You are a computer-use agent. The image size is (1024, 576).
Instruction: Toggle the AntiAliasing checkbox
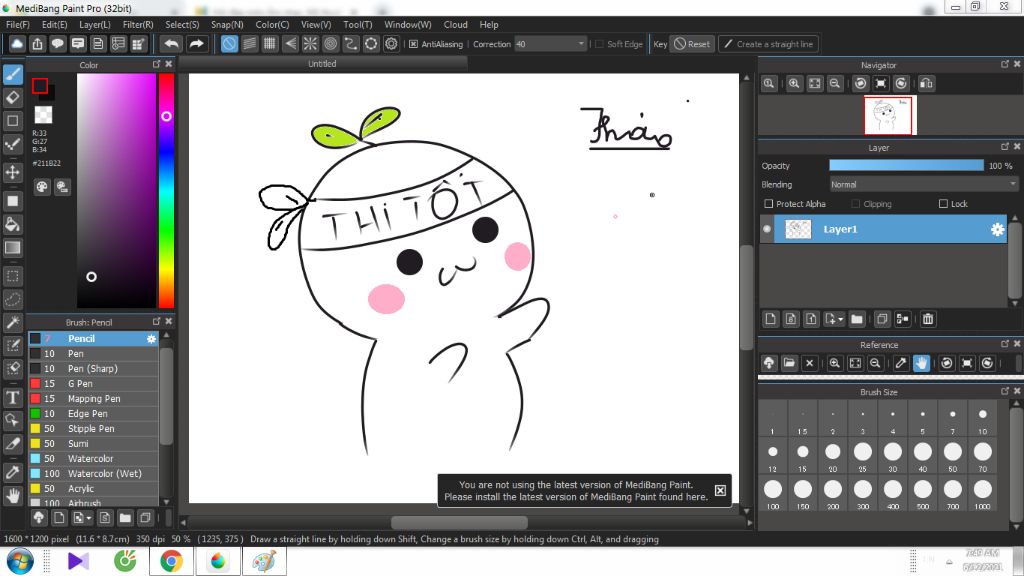coord(413,44)
